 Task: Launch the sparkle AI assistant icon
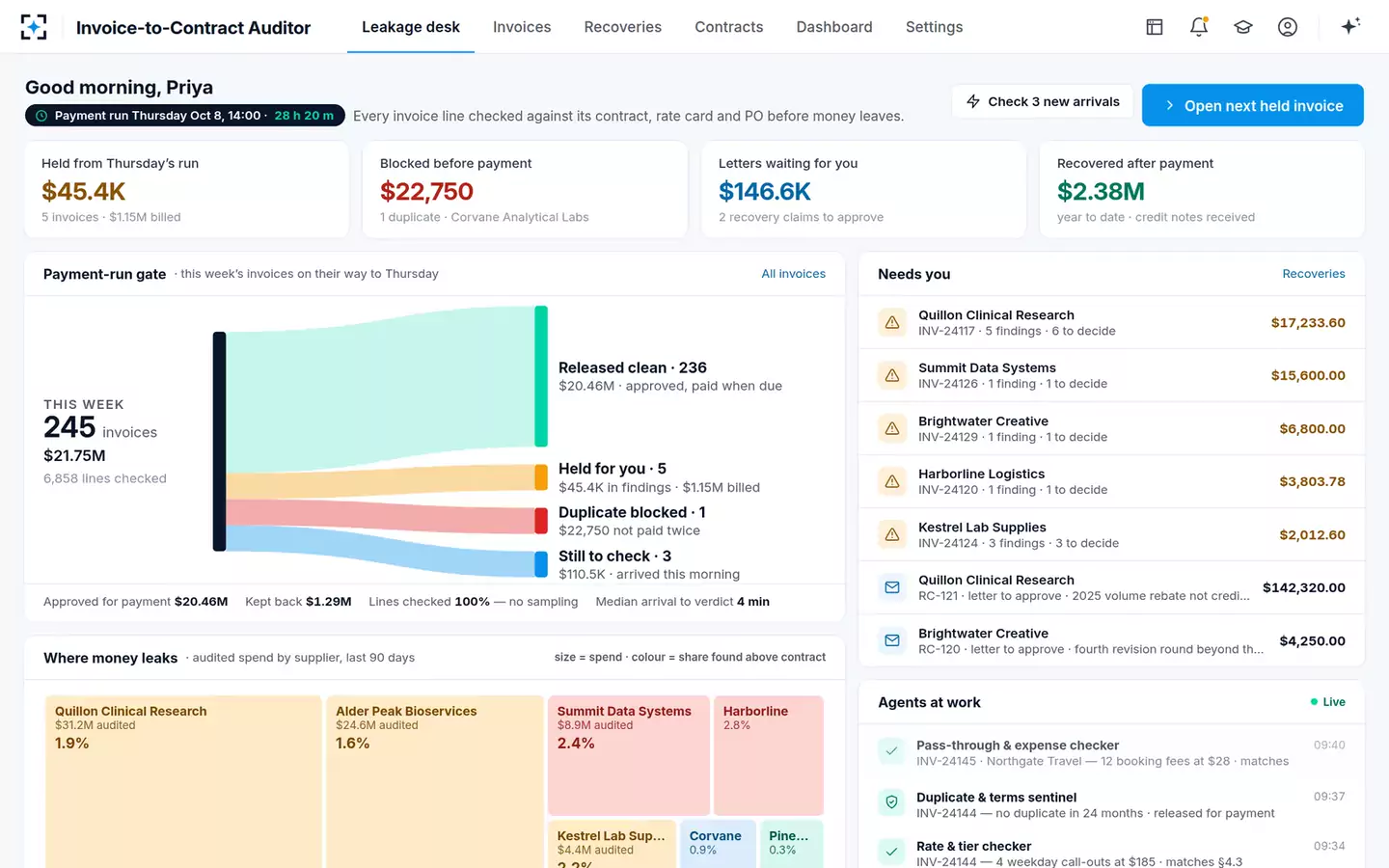tap(1350, 26)
